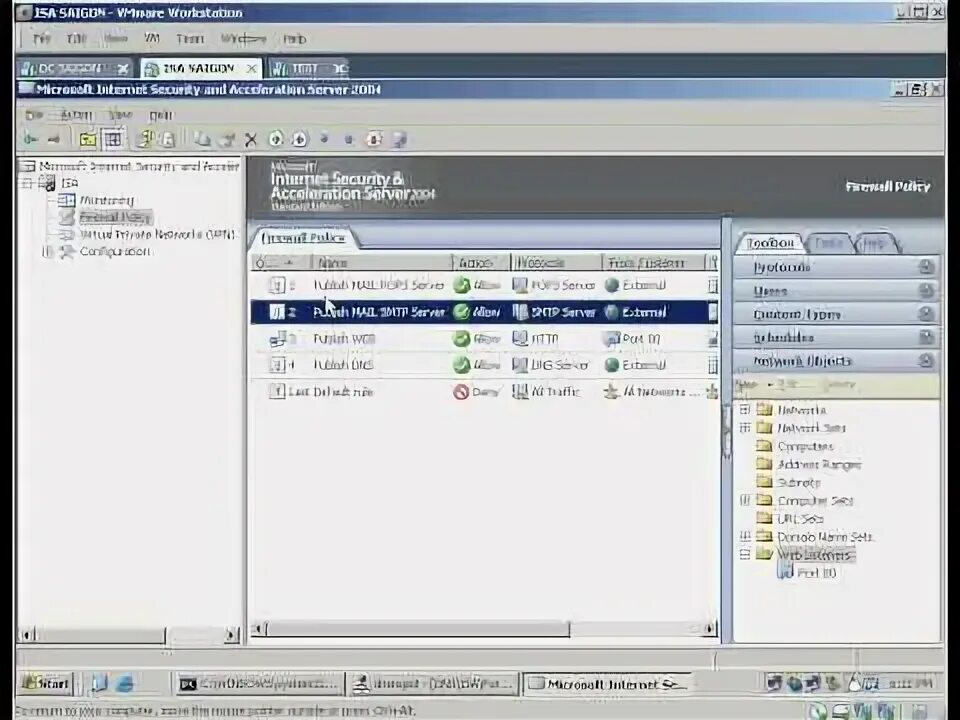Screen dimensions: 960x720
Task: Click the HTTP protocol icon in Web rule
Action: click(x=520, y=338)
